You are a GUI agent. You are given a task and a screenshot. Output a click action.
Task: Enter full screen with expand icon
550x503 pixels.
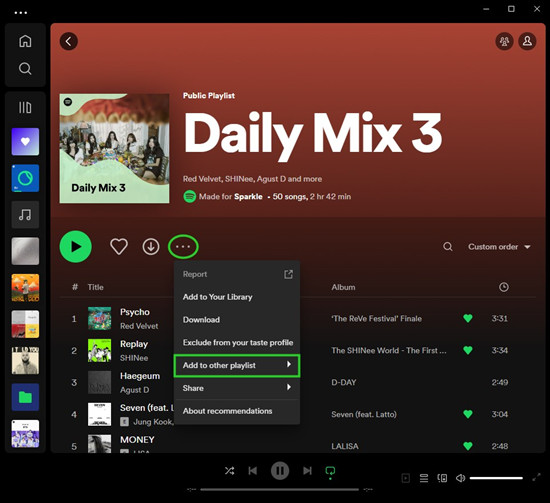coord(536,477)
